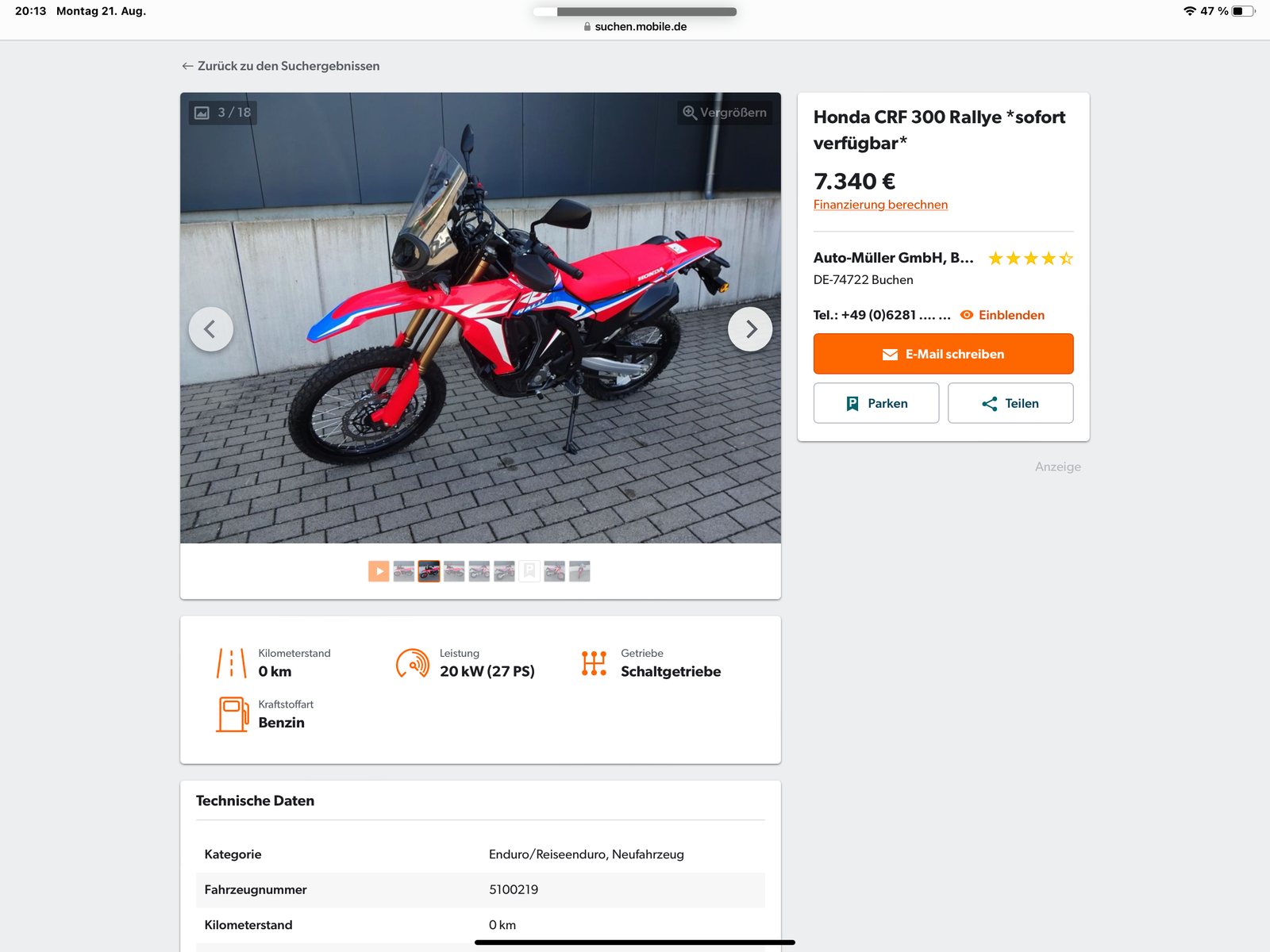Click the Leistung gauge icon
This screenshot has width=1270, height=952.
coord(413,663)
